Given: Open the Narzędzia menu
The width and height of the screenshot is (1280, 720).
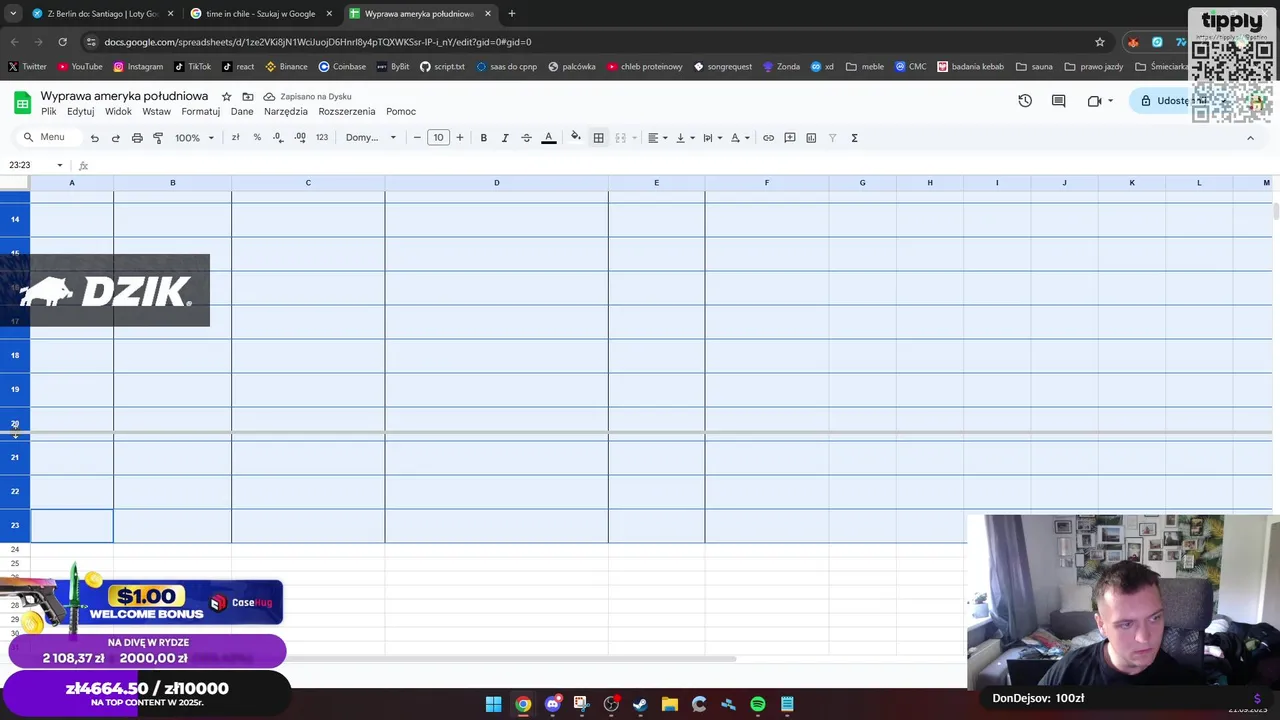Looking at the screenshot, I should [x=286, y=112].
